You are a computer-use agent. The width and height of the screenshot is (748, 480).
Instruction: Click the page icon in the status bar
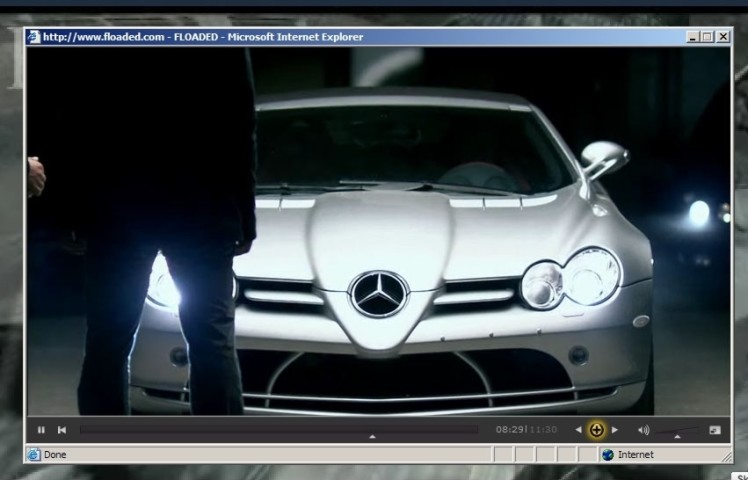(x=33, y=455)
